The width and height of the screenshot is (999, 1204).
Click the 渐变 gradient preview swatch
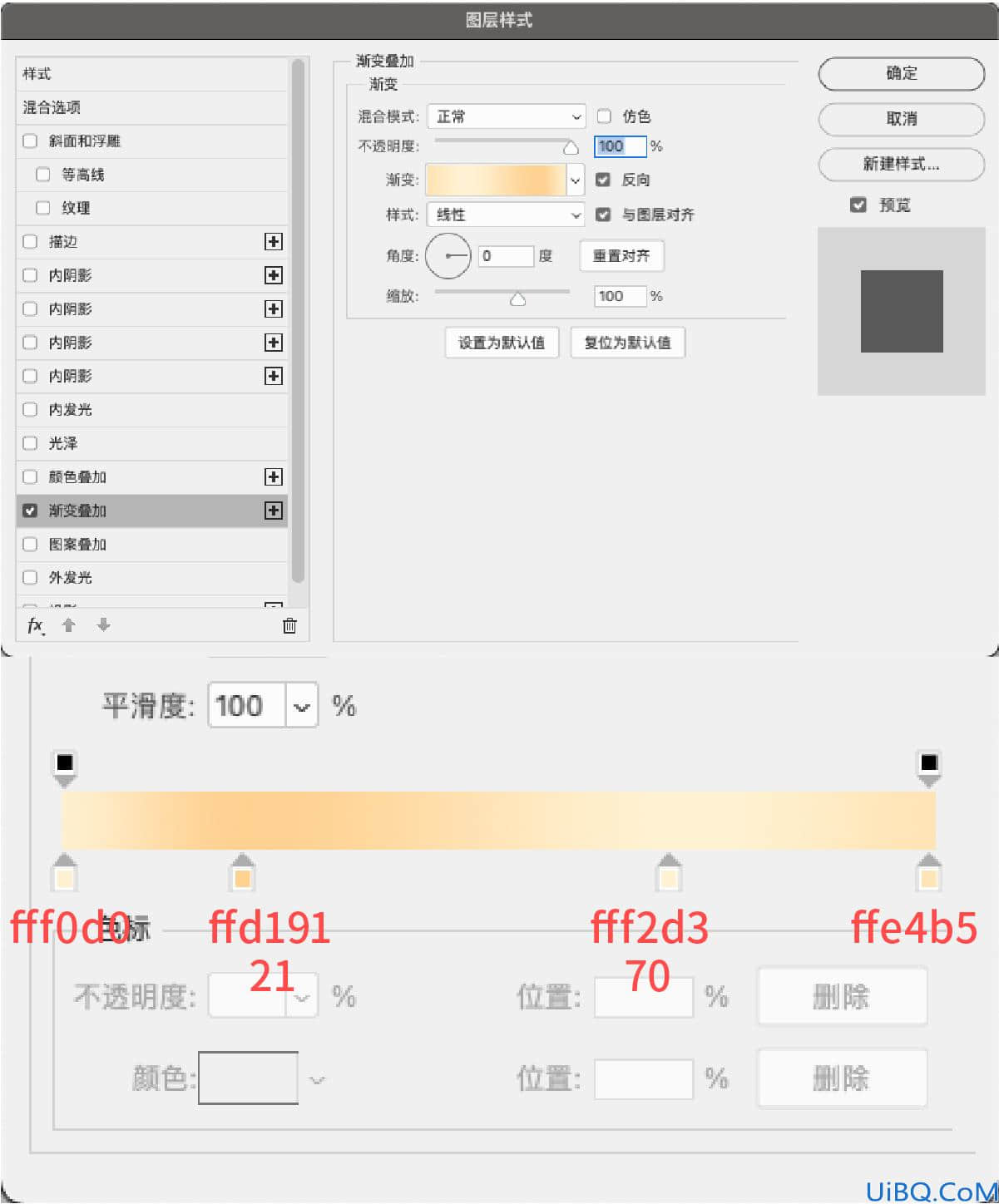click(497, 180)
